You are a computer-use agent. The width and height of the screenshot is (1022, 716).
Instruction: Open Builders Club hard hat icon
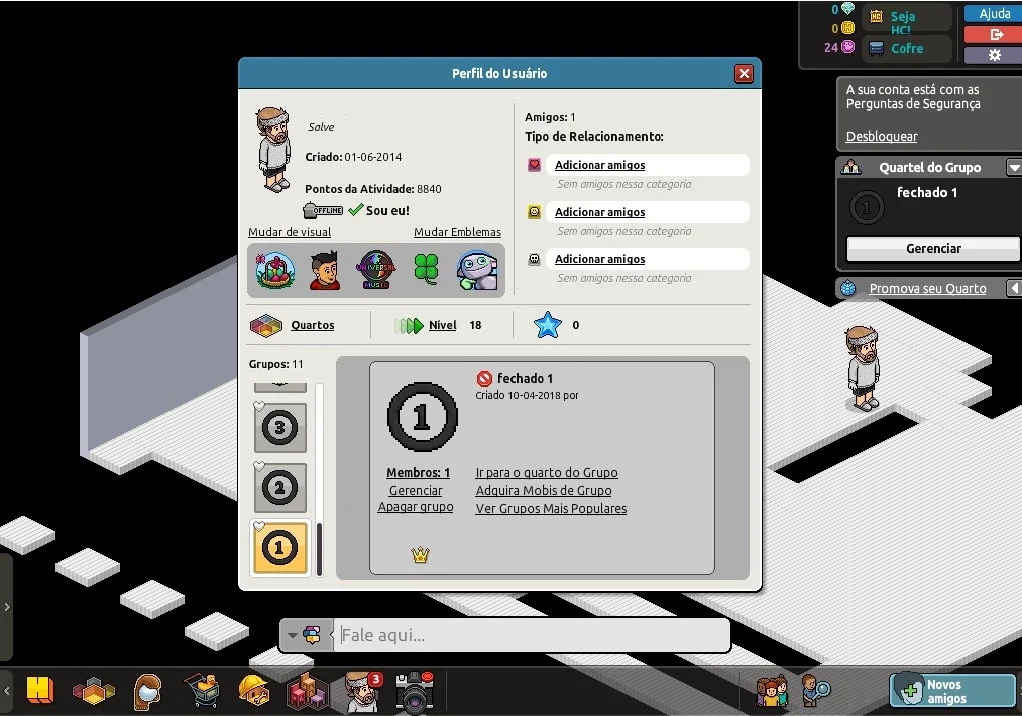tap(254, 691)
